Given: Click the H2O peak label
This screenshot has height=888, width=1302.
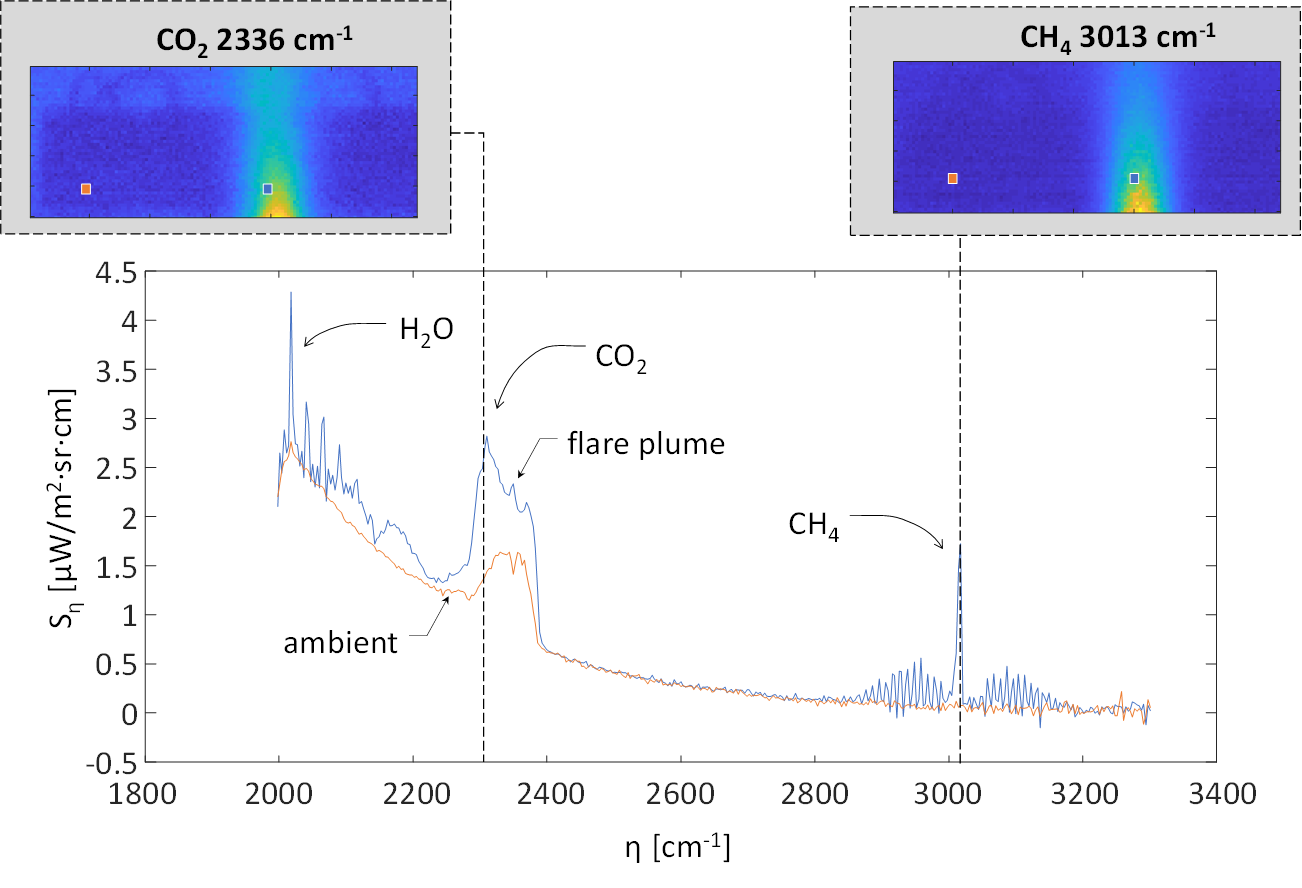Looking at the screenshot, I should [427, 329].
